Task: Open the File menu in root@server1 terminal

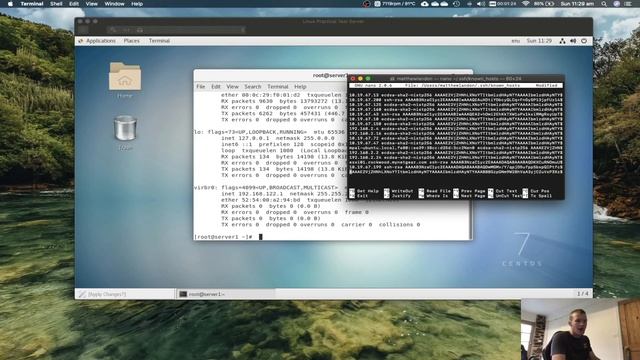Action: tap(200, 87)
